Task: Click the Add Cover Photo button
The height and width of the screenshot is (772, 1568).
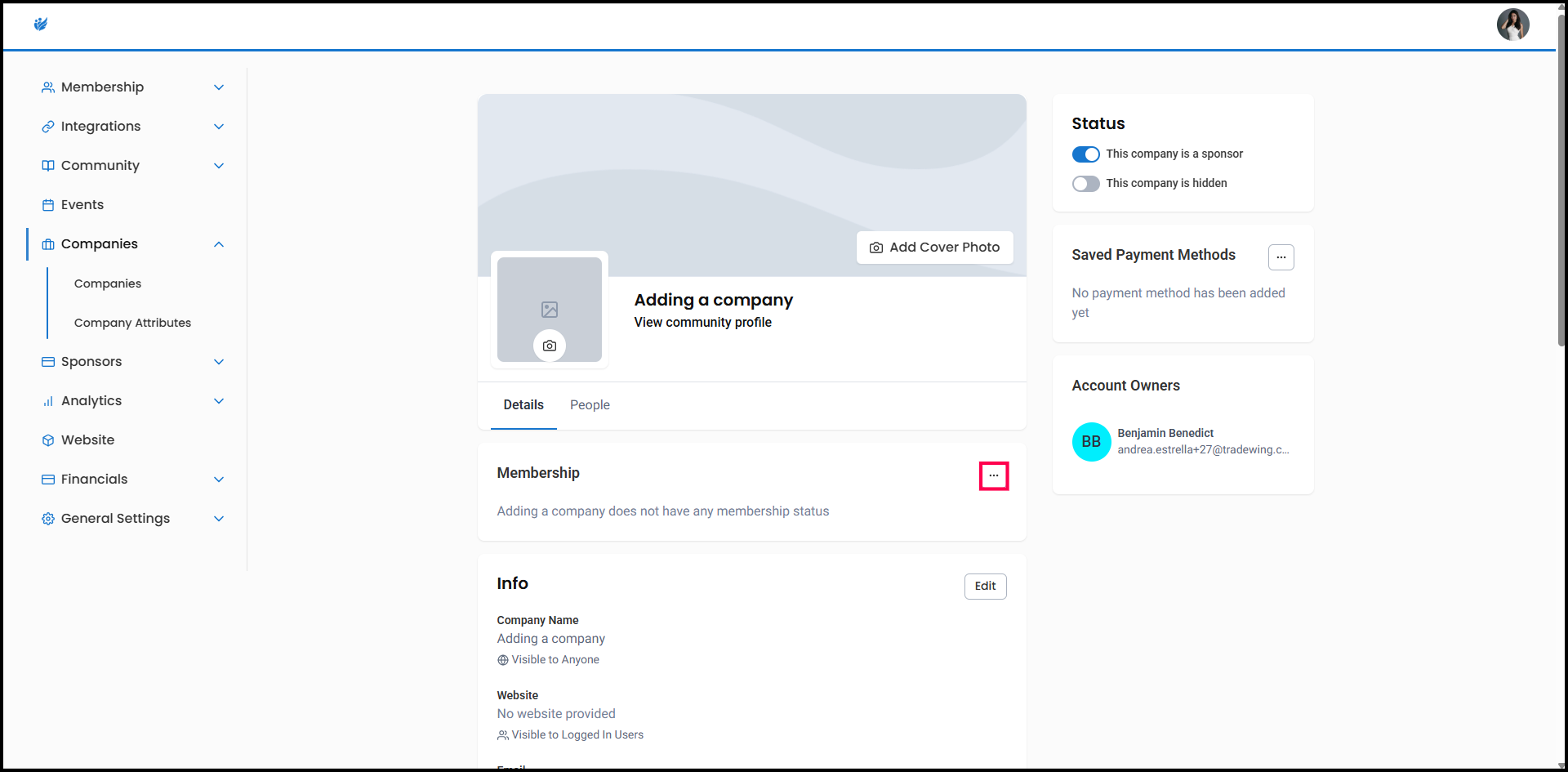Action: 934,248
